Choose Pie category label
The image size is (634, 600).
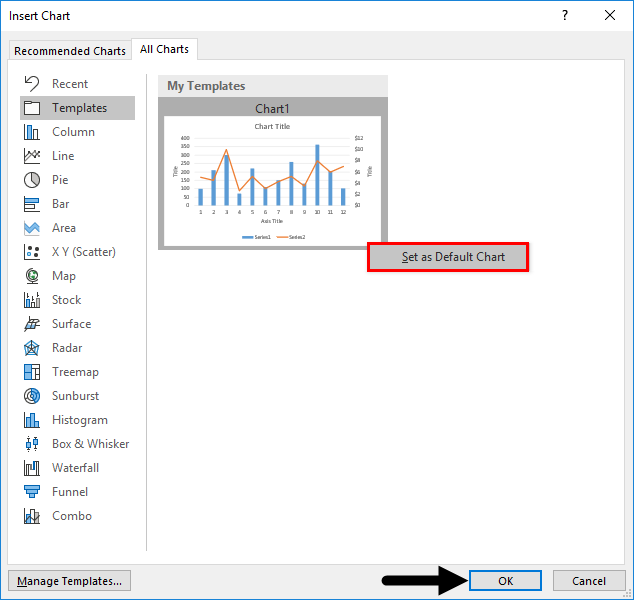pos(60,180)
